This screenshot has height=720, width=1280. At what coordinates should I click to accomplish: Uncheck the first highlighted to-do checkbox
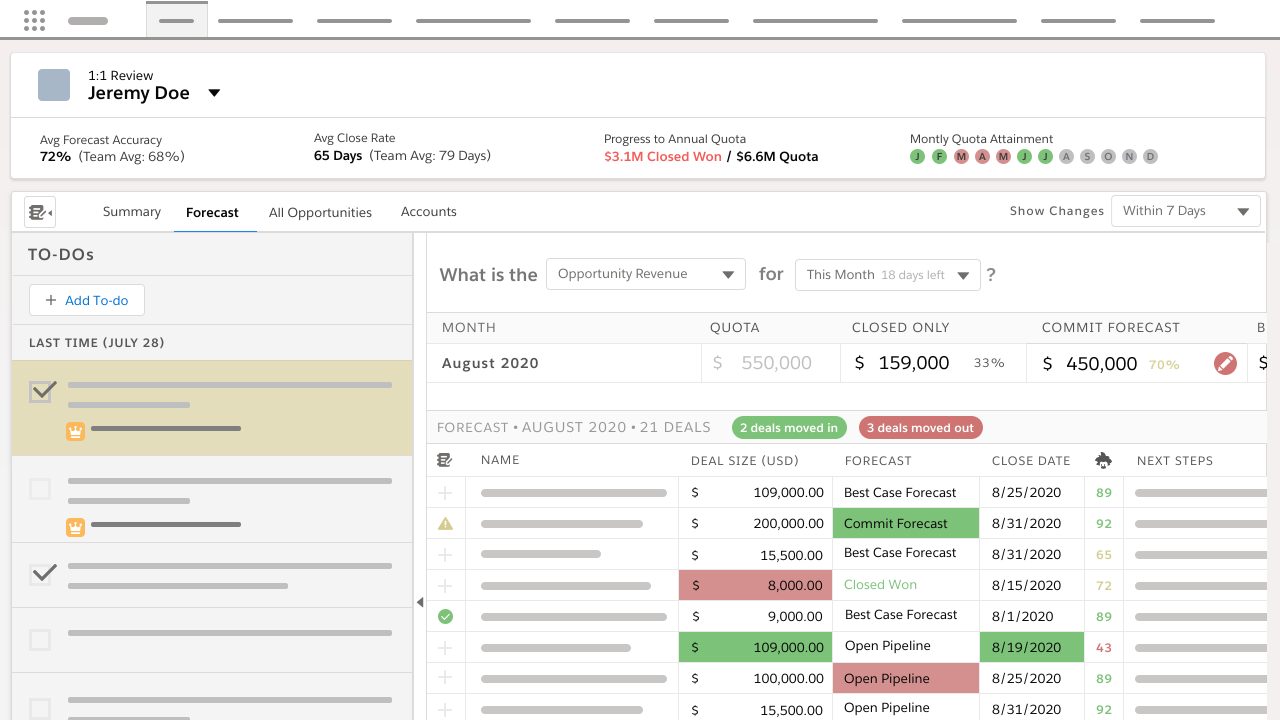click(42, 392)
